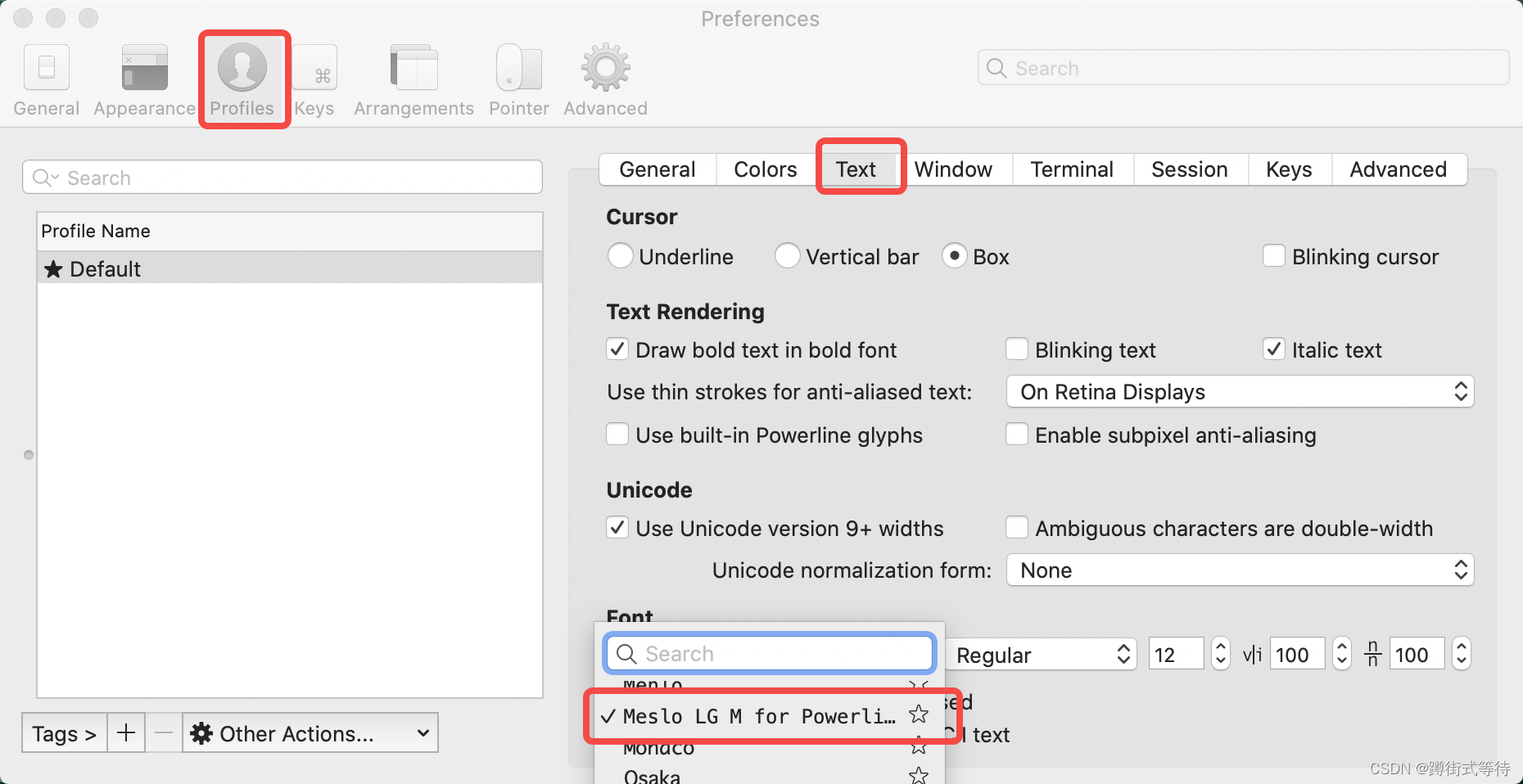Toggle Use Unicode version 9+ widths
The height and width of the screenshot is (784, 1523).
point(617,528)
